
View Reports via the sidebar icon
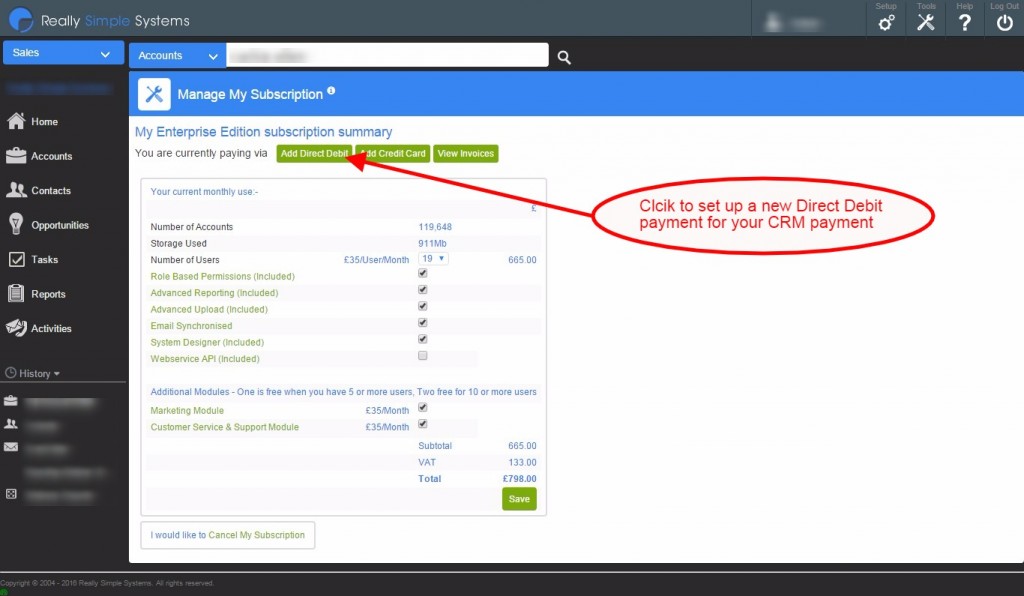pyautogui.click(x=18, y=293)
